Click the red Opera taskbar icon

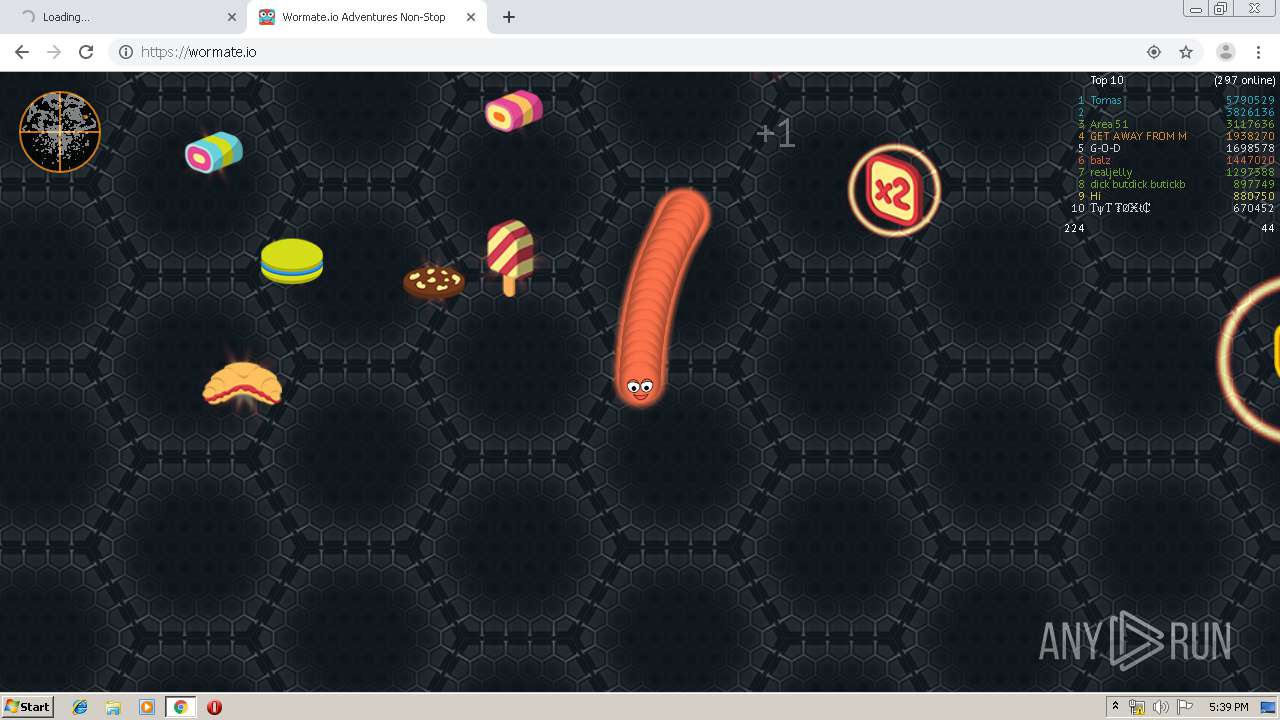[x=214, y=707]
